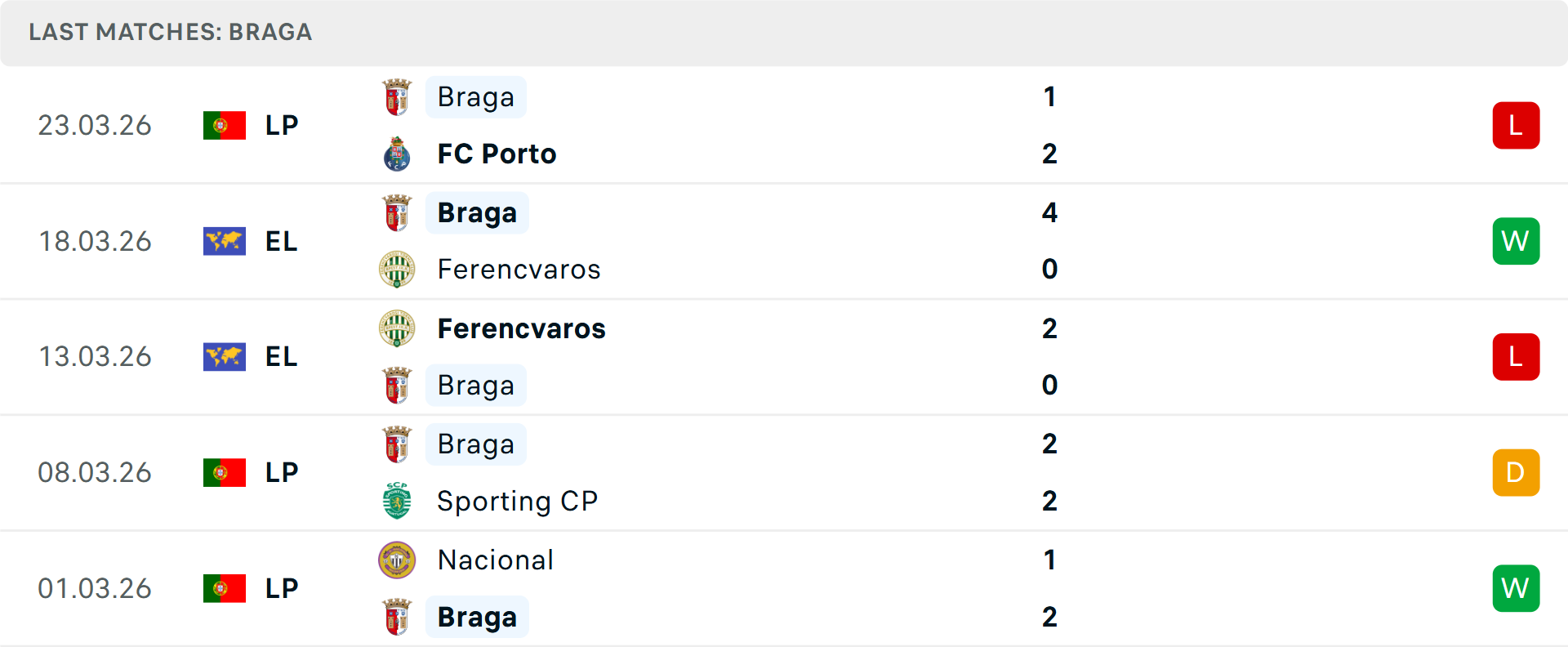Image resolution: width=1568 pixels, height=647 pixels.
Task: Click Portugal flag in the 23.03.26 row
Action: pyautogui.click(x=225, y=125)
